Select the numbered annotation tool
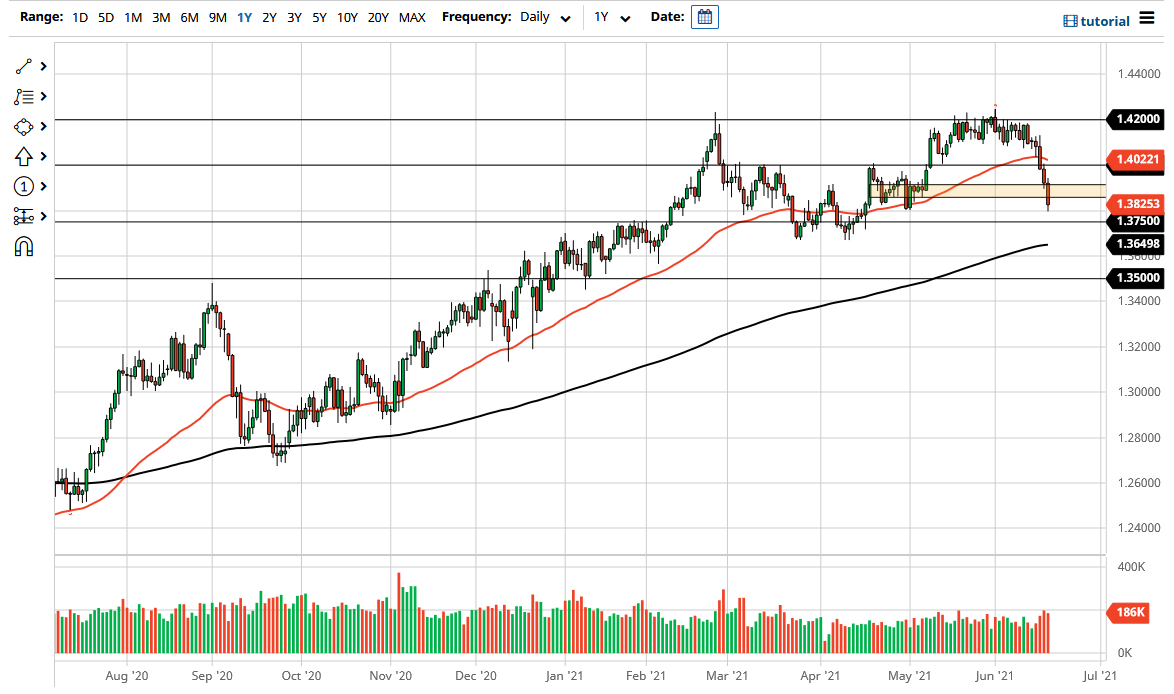The height and width of the screenshot is (694, 1174). 24,186
